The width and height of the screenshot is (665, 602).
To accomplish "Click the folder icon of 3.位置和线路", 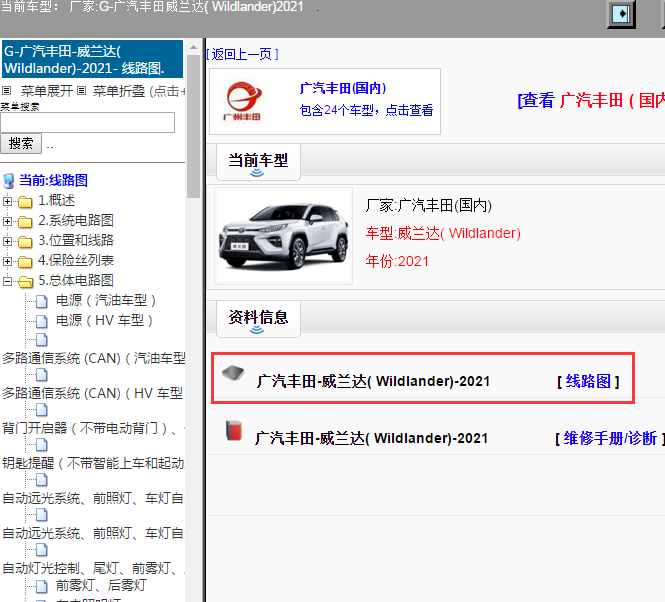I will (25, 241).
